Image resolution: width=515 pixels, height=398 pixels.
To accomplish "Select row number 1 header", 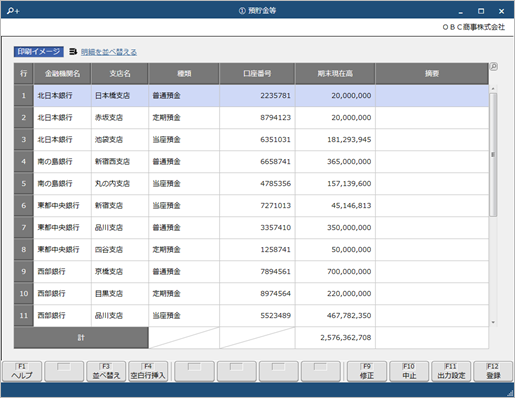I will tap(24, 96).
